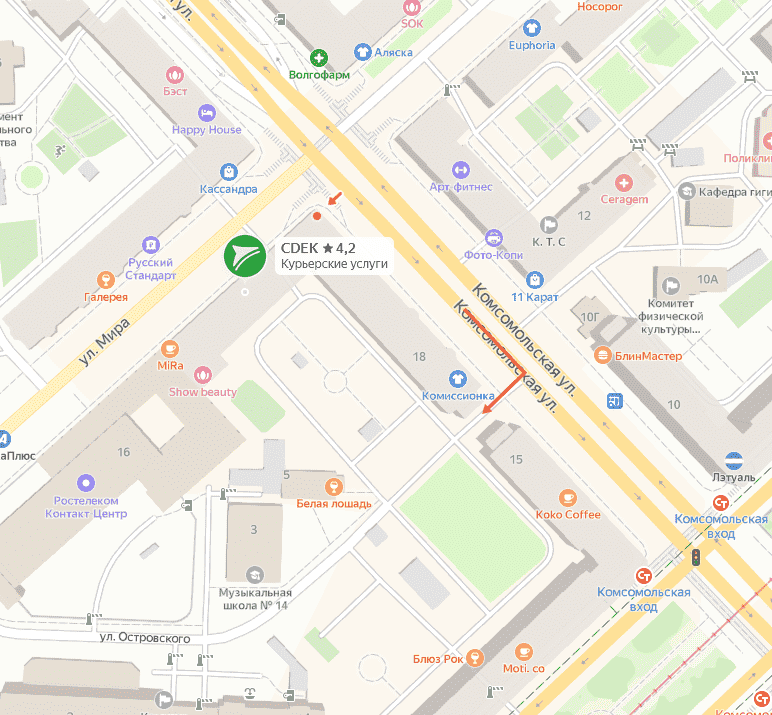
Task: Click building number 18
Action: (x=419, y=357)
